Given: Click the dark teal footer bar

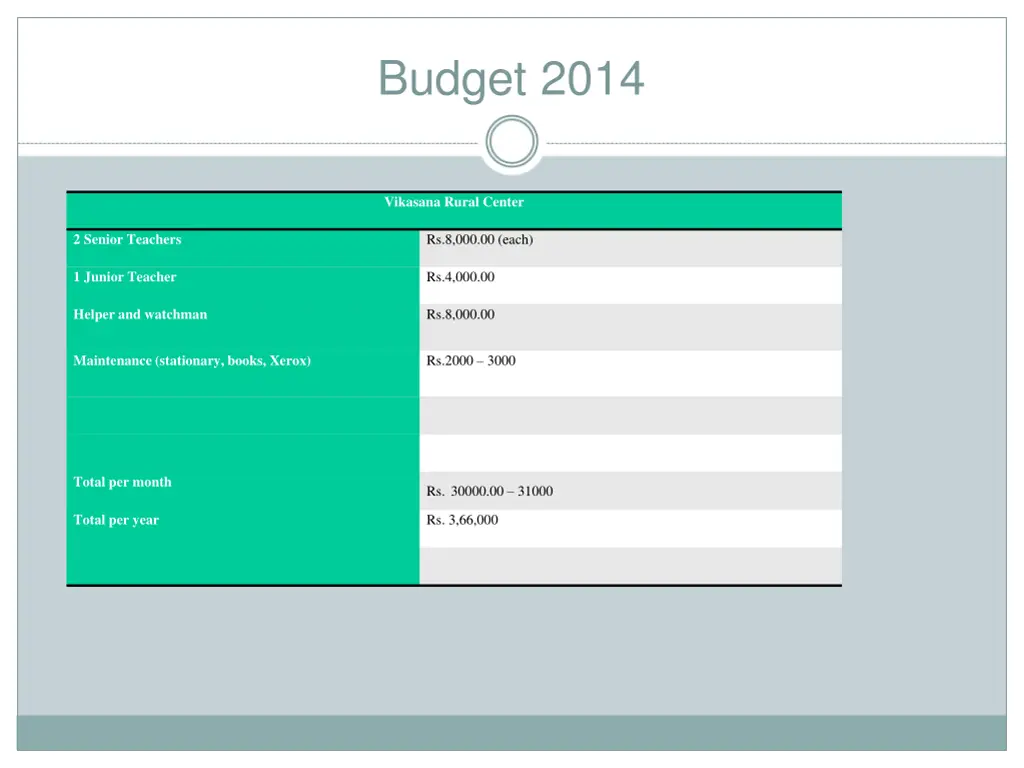Looking at the screenshot, I should click(512, 732).
